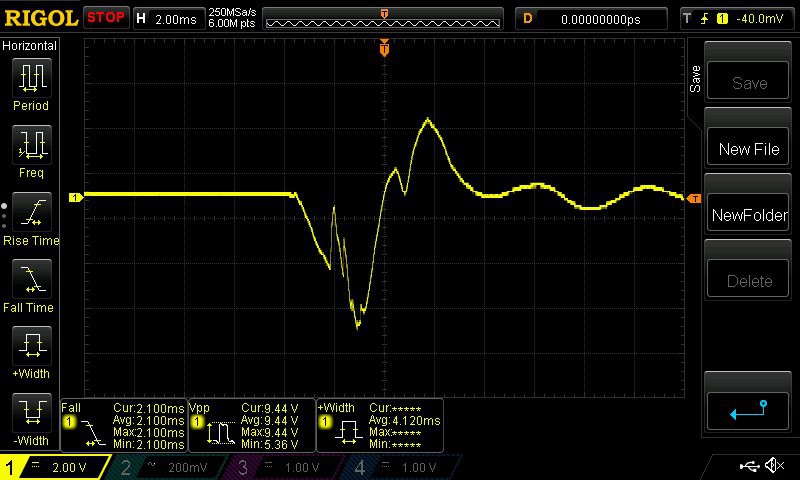This screenshot has width=800, height=480.
Task: Click the trigger level -40.0mV readout
Action: (x=759, y=19)
